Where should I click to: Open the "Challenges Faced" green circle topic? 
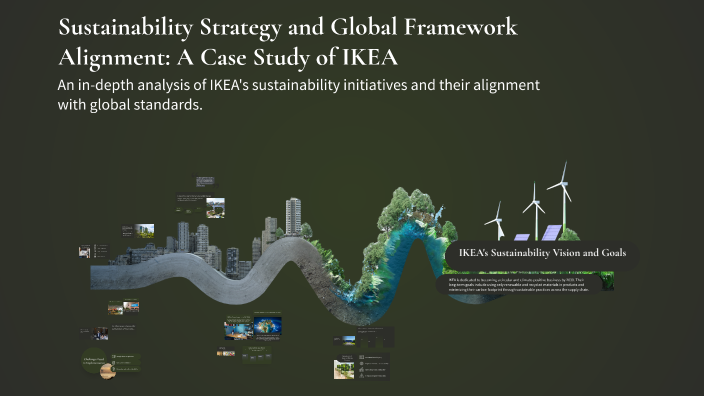(94, 360)
